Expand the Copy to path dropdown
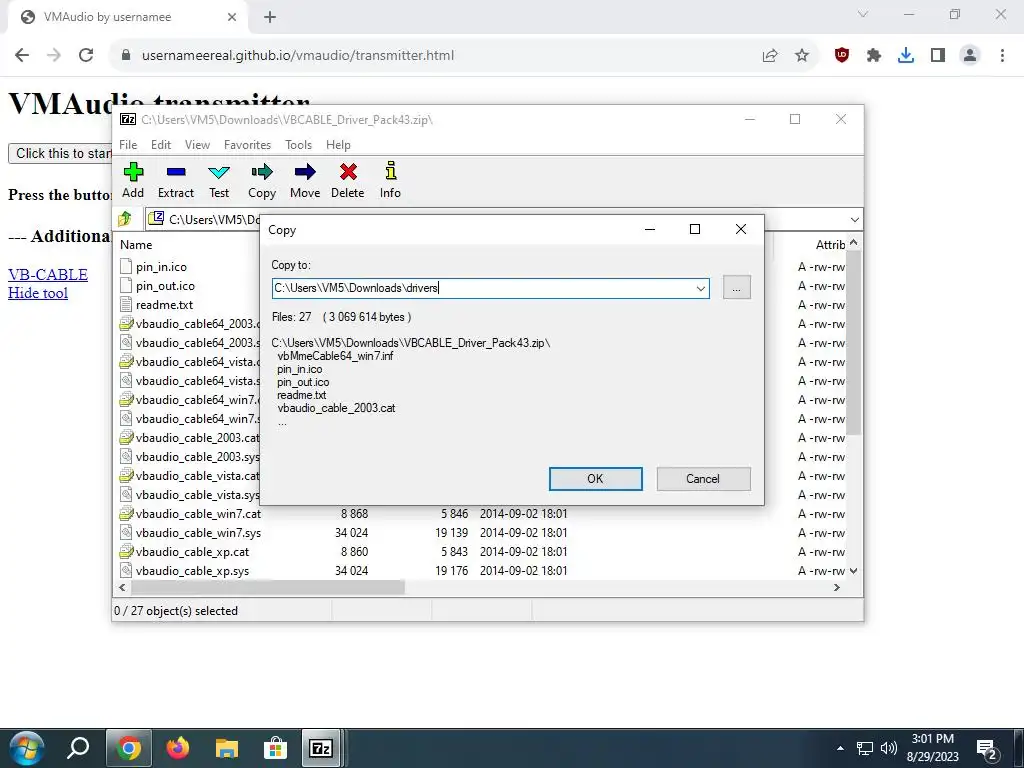This screenshot has width=1024, height=768. pos(701,288)
